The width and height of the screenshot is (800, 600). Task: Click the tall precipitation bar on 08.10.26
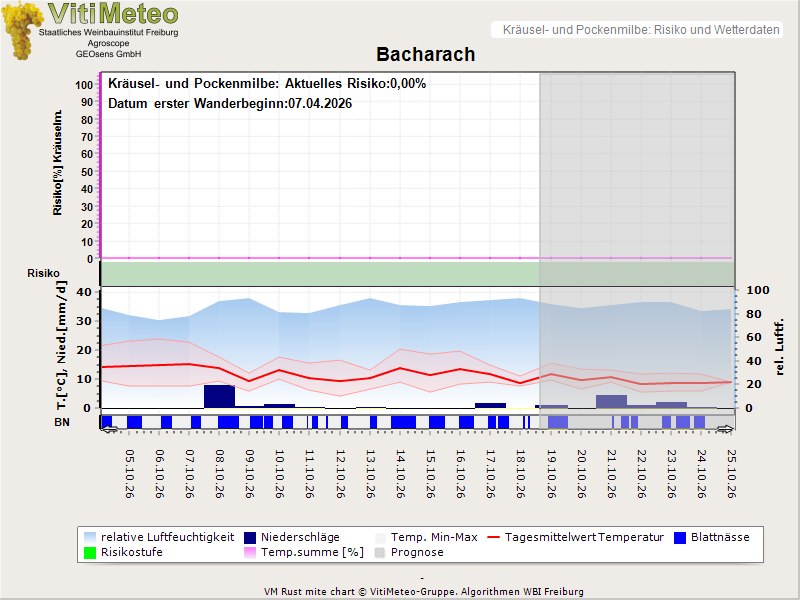[x=219, y=396]
